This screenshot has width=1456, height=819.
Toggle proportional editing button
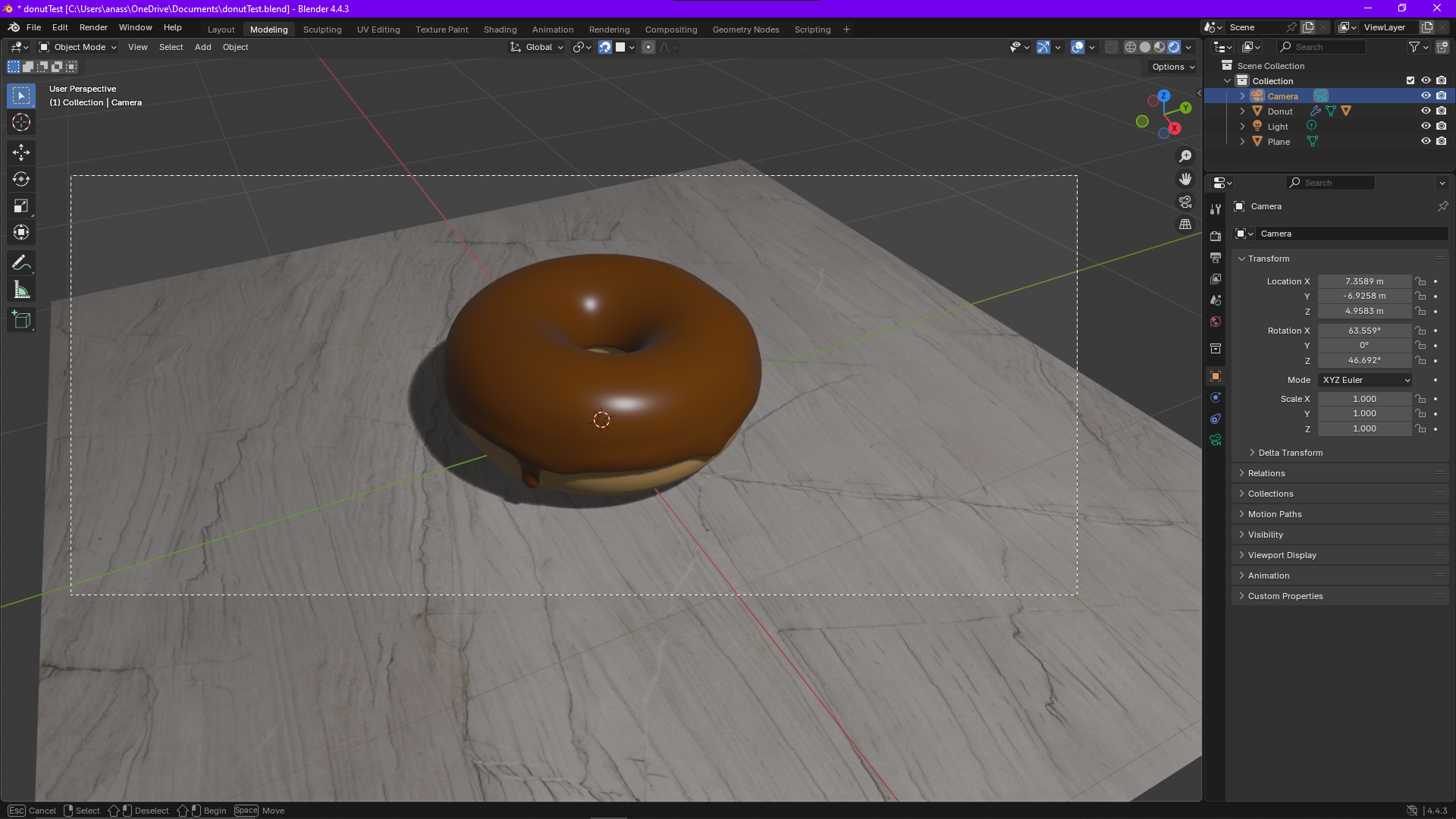coord(648,47)
